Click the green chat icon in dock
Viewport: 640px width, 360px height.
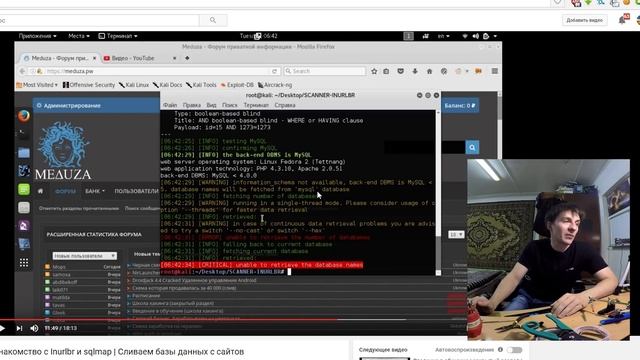[24, 189]
